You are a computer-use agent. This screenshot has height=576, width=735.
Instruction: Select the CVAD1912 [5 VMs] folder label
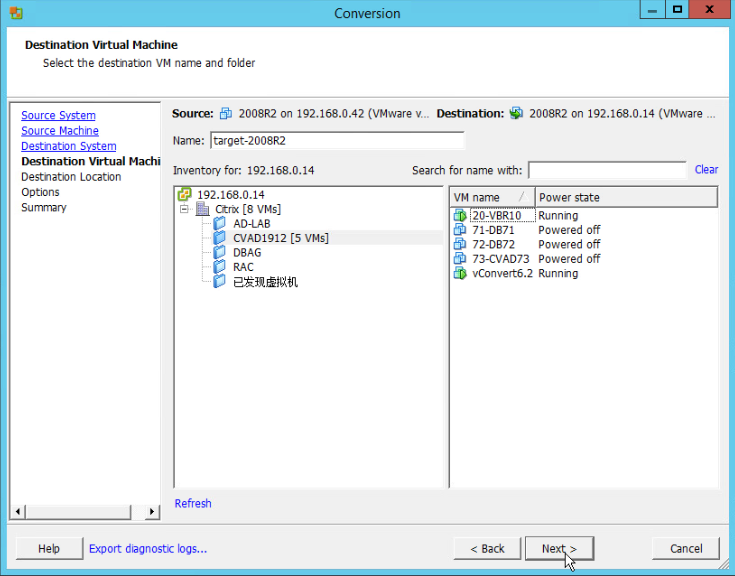pyautogui.click(x=281, y=238)
